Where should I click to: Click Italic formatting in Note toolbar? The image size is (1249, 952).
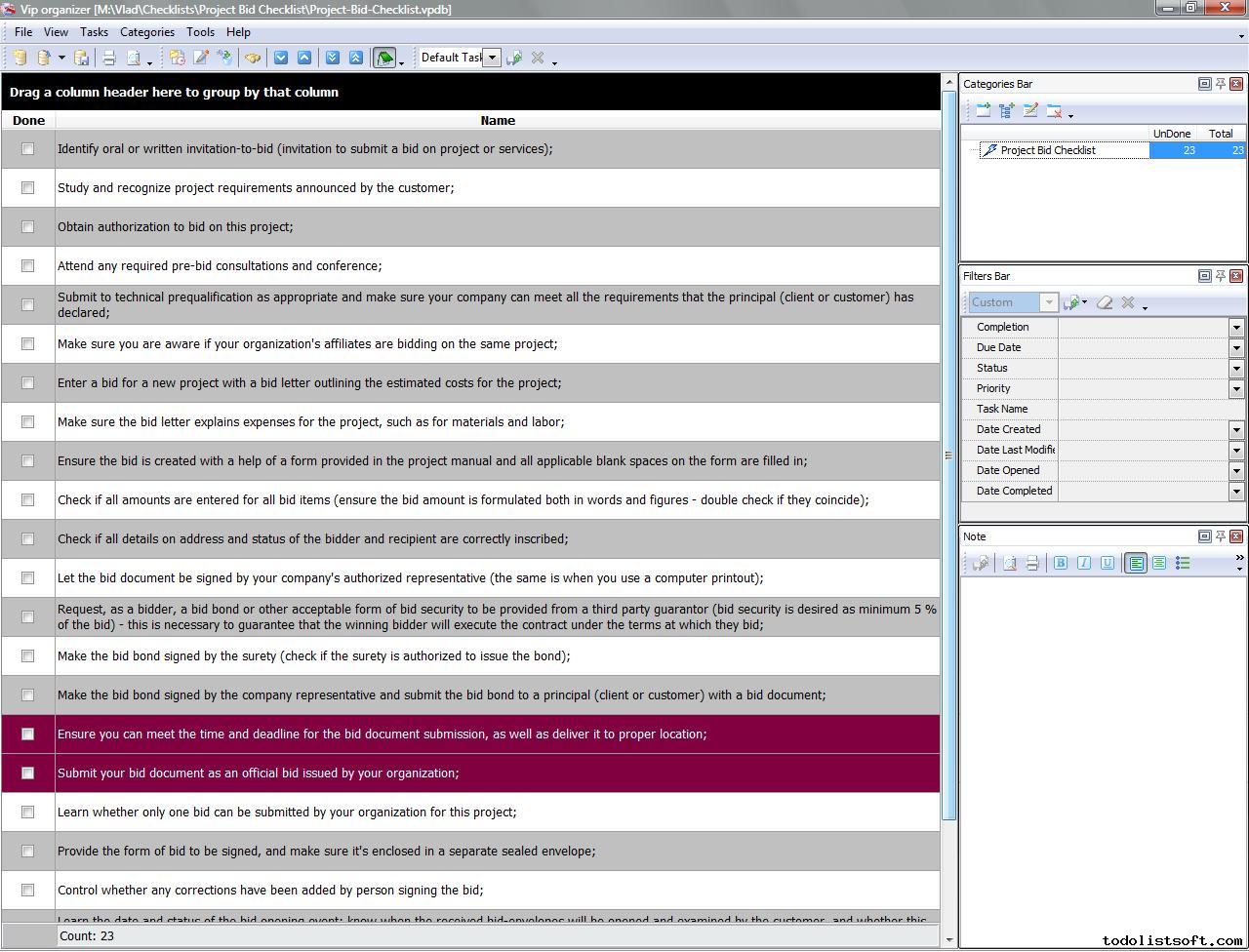pyautogui.click(x=1084, y=563)
